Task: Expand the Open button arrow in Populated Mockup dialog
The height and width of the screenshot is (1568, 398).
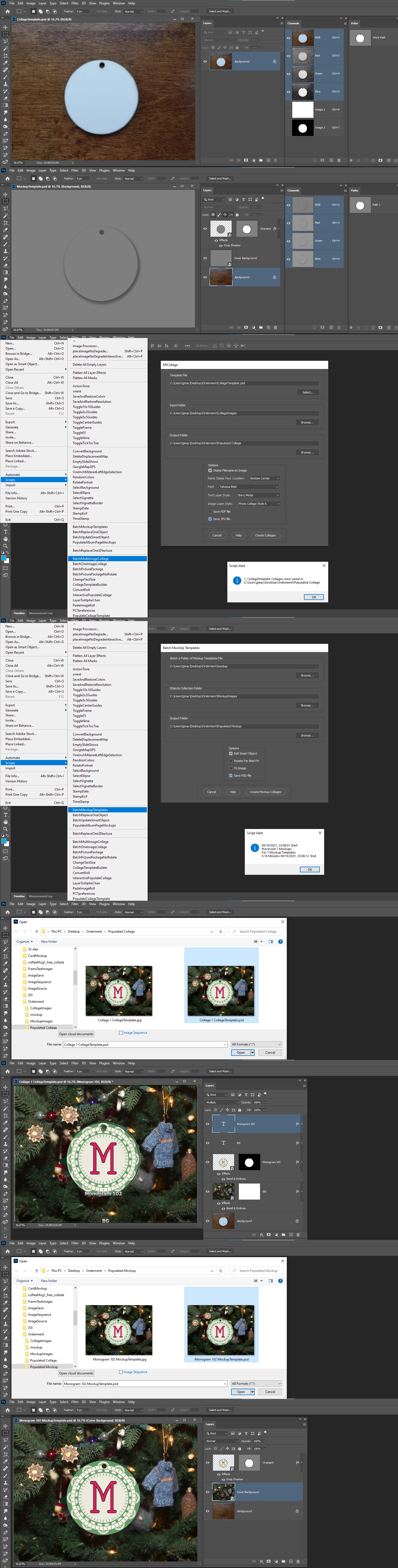Action: (x=252, y=1392)
